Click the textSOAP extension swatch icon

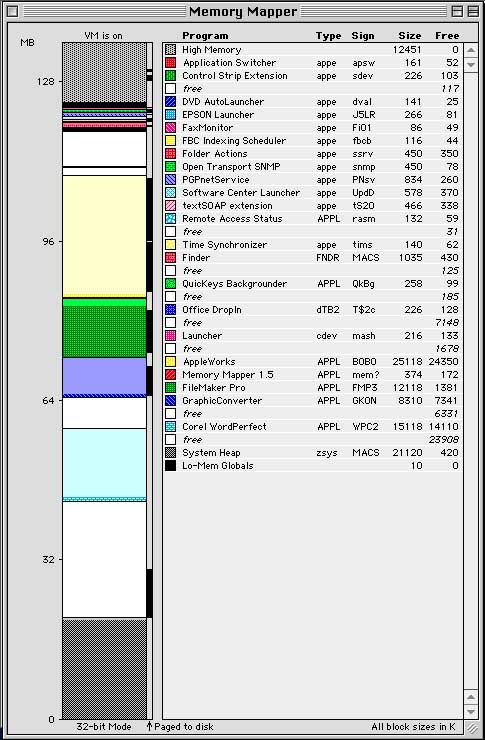pyautogui.click(x=170, y=205)
